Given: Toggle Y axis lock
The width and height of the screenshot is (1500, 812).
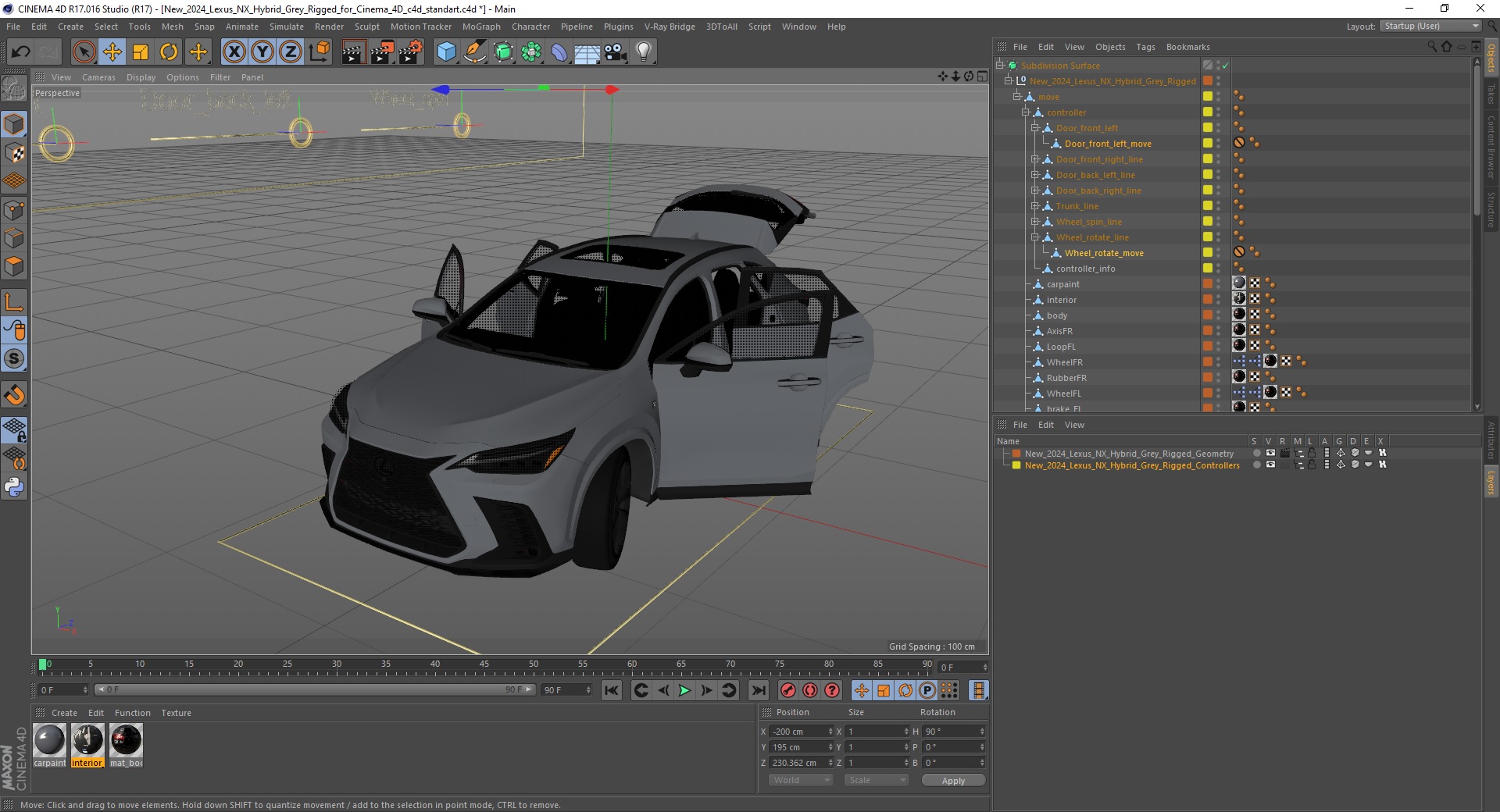Looking at the screenshot, I should [262, 52].
